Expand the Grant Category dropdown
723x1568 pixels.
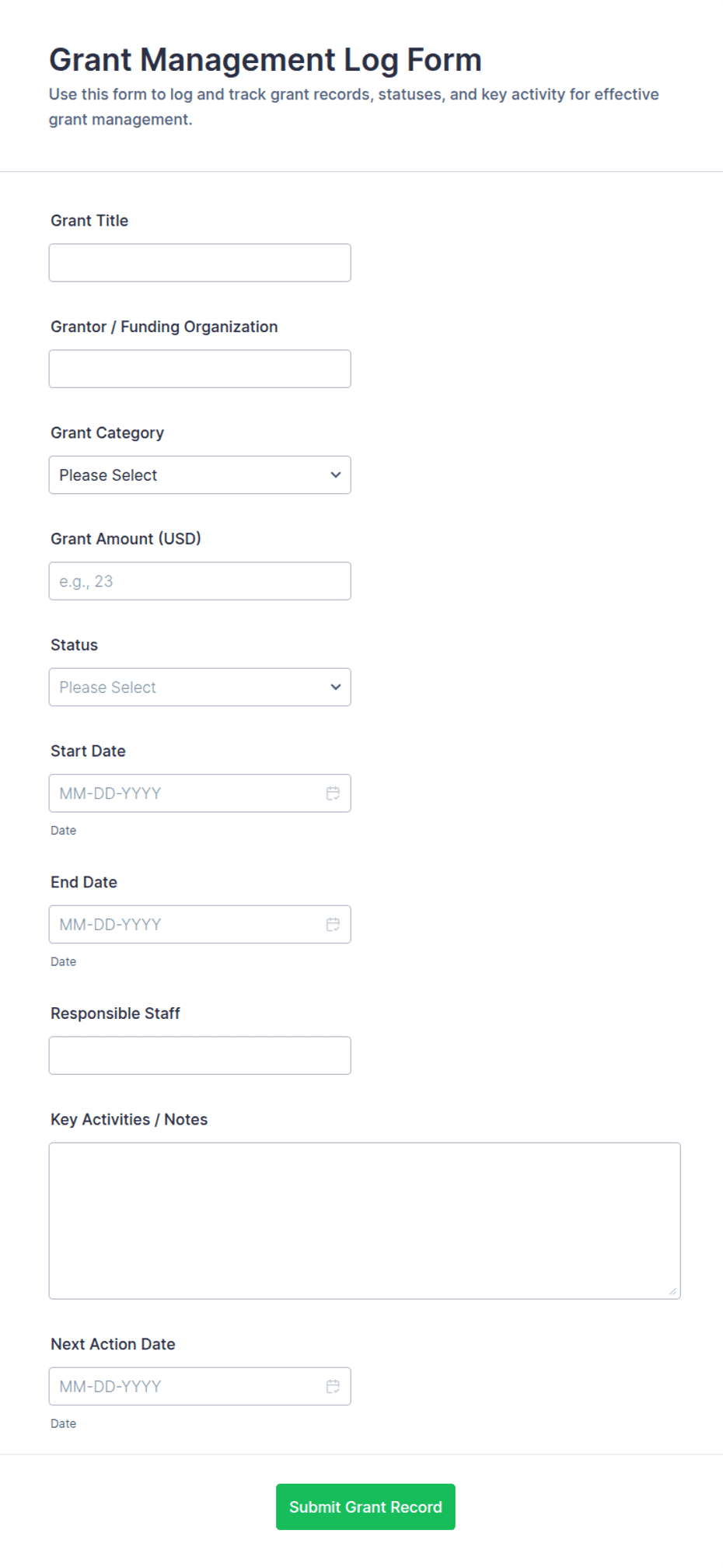click(200, 475)
